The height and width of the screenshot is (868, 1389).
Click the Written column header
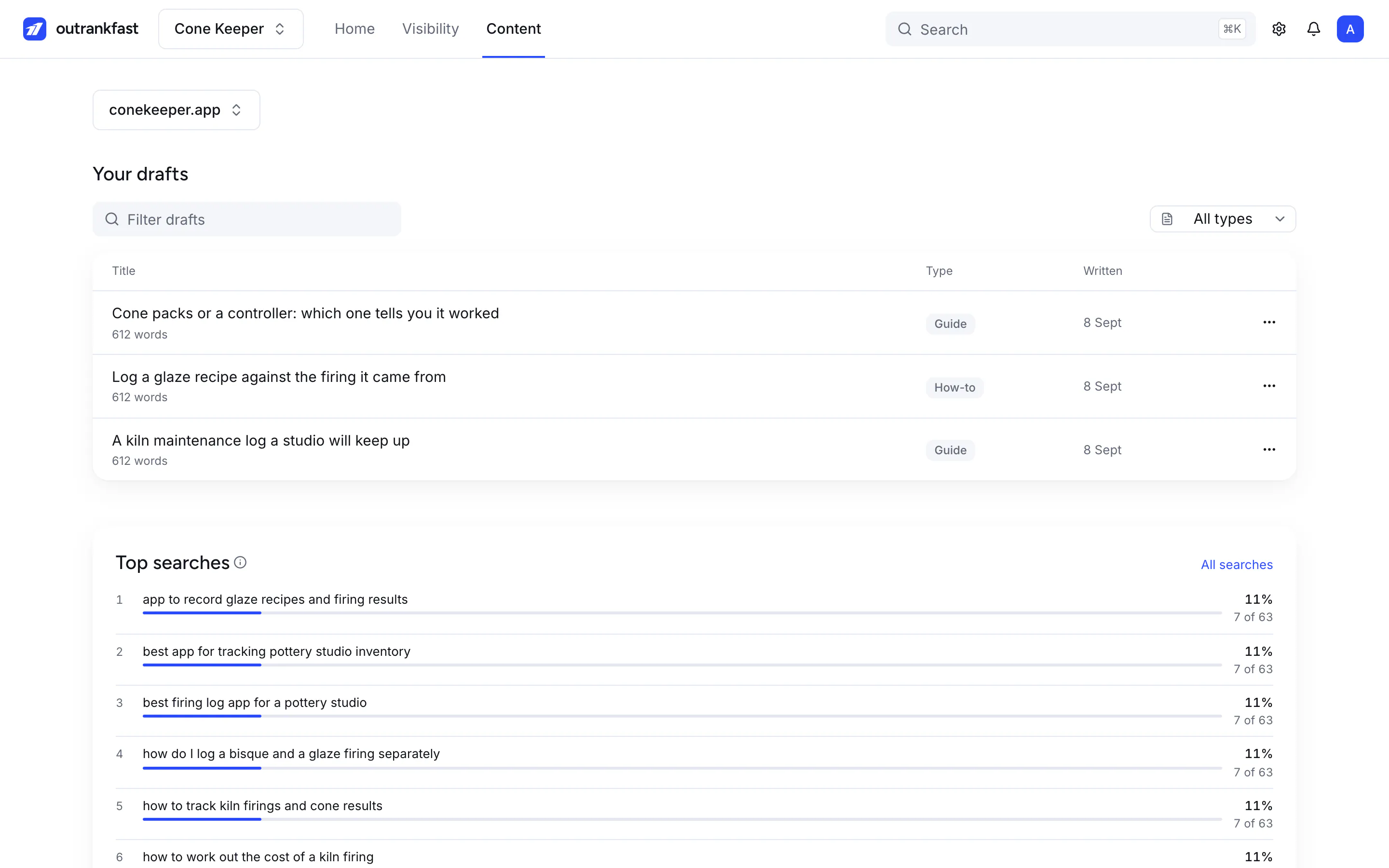[x=1103, y=271]
